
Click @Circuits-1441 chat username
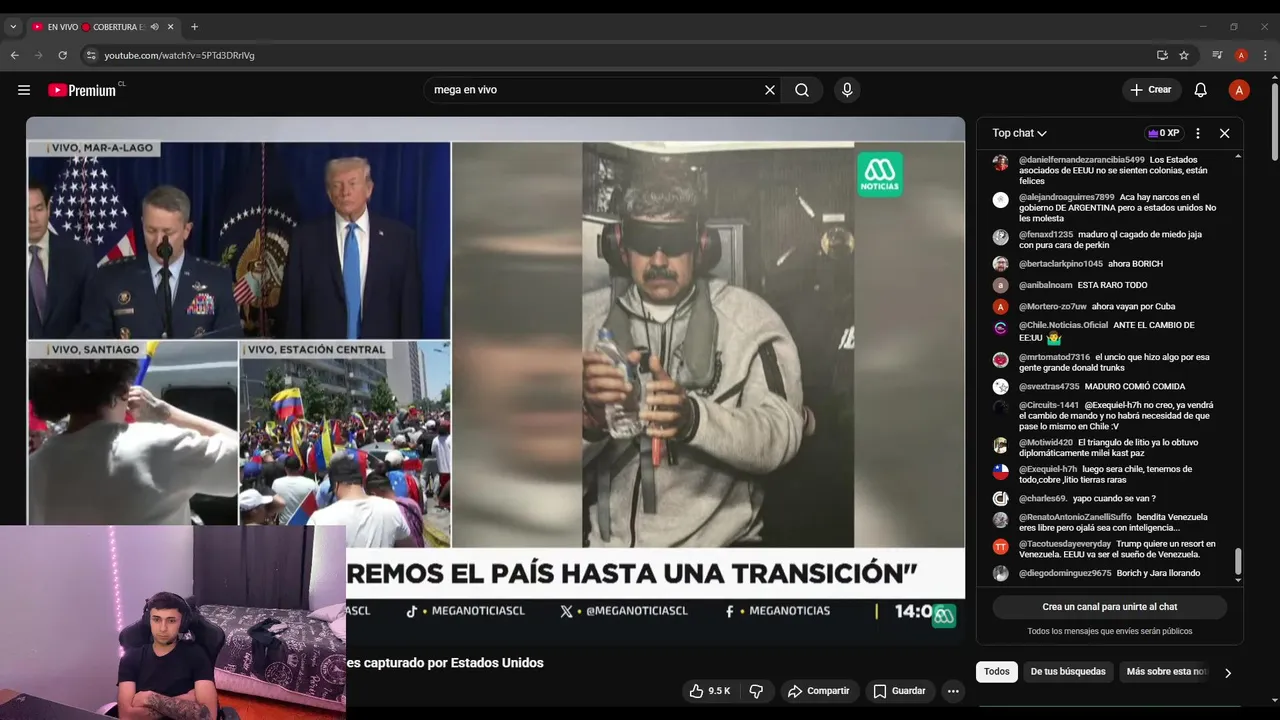point(1049,405)
